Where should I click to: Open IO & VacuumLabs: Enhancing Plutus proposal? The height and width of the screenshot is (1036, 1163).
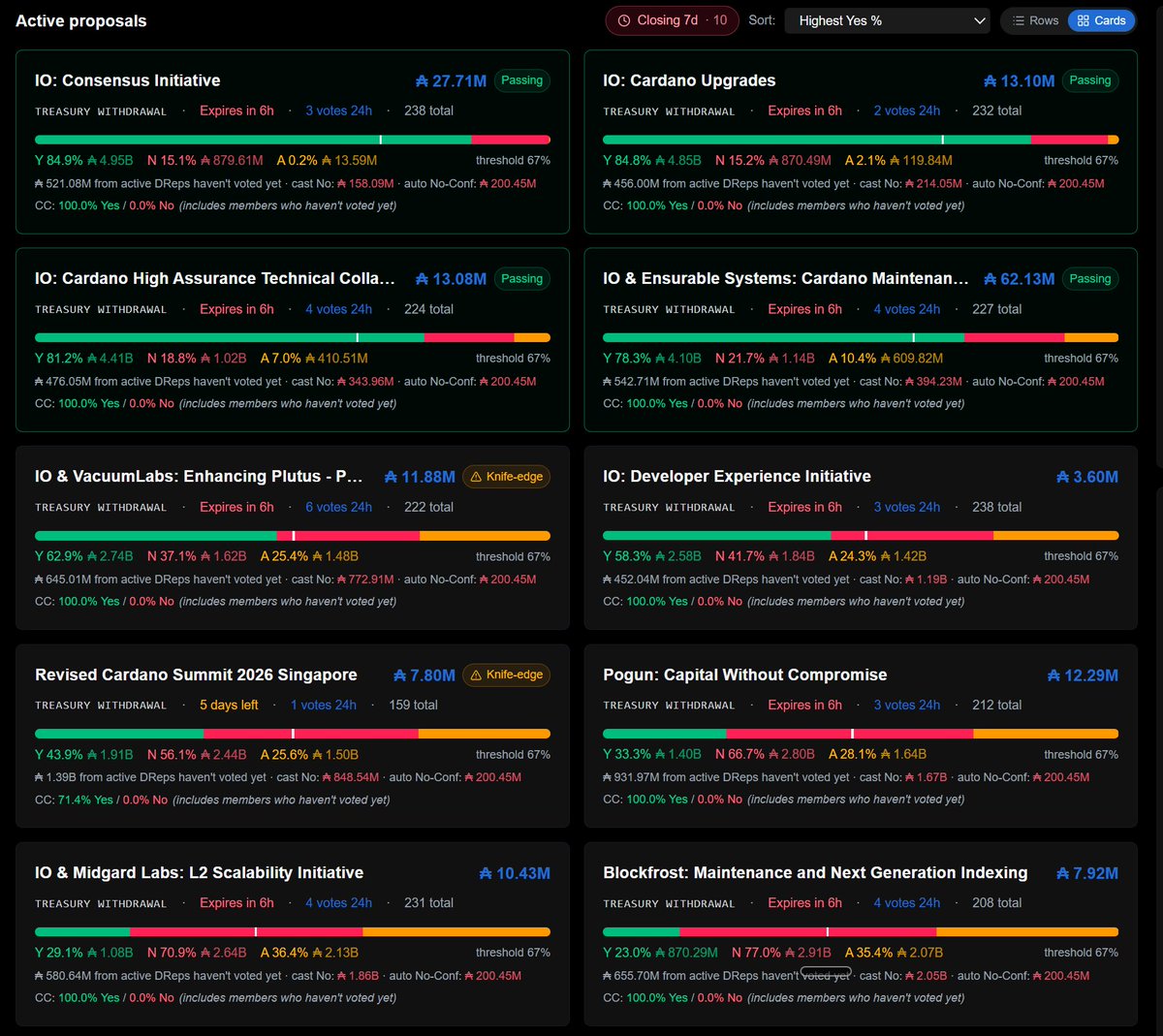tap(199, 476)
